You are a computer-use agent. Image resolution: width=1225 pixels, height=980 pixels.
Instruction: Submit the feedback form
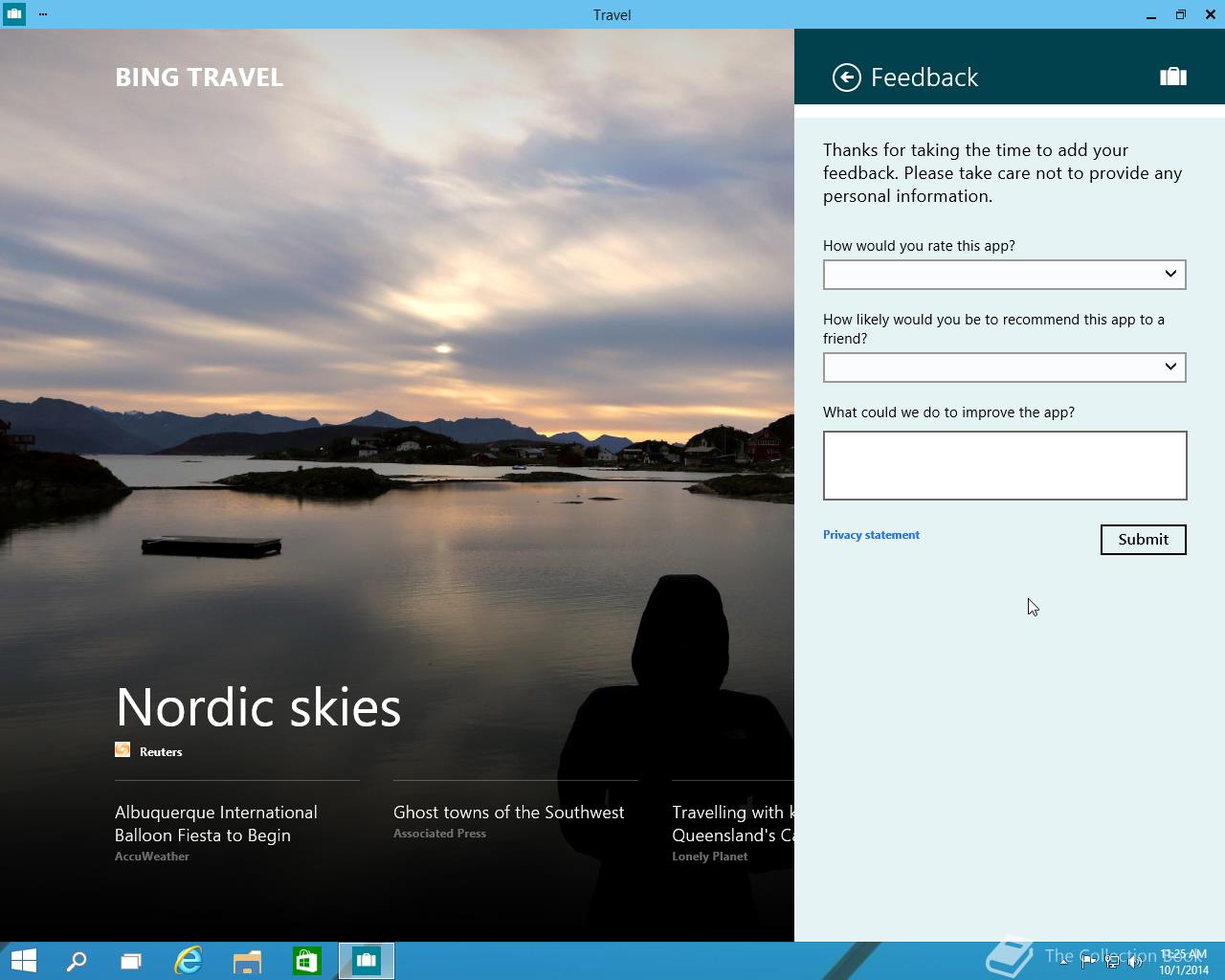1144,540
